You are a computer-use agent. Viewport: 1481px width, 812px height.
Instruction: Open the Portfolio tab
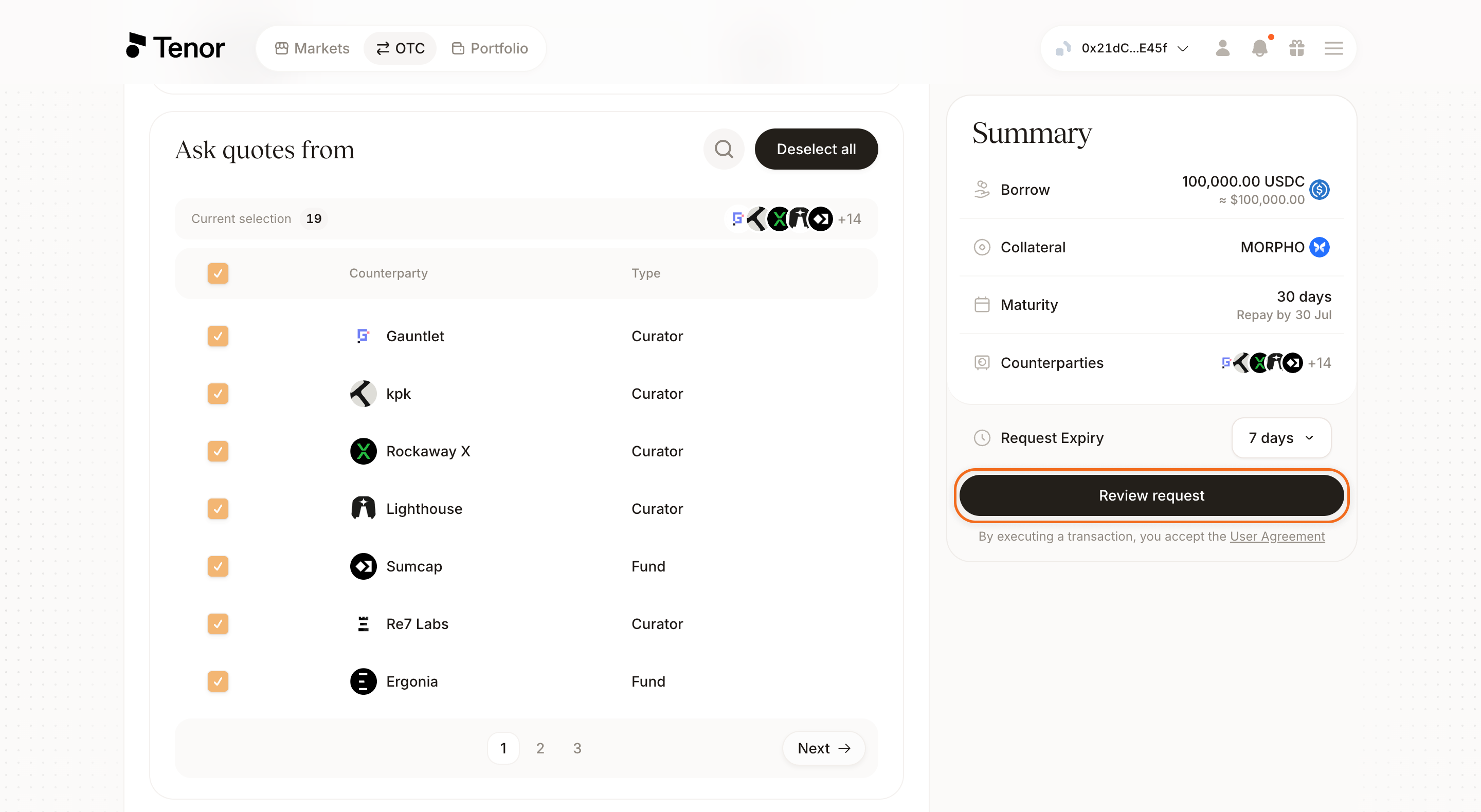tap(490, 48)
